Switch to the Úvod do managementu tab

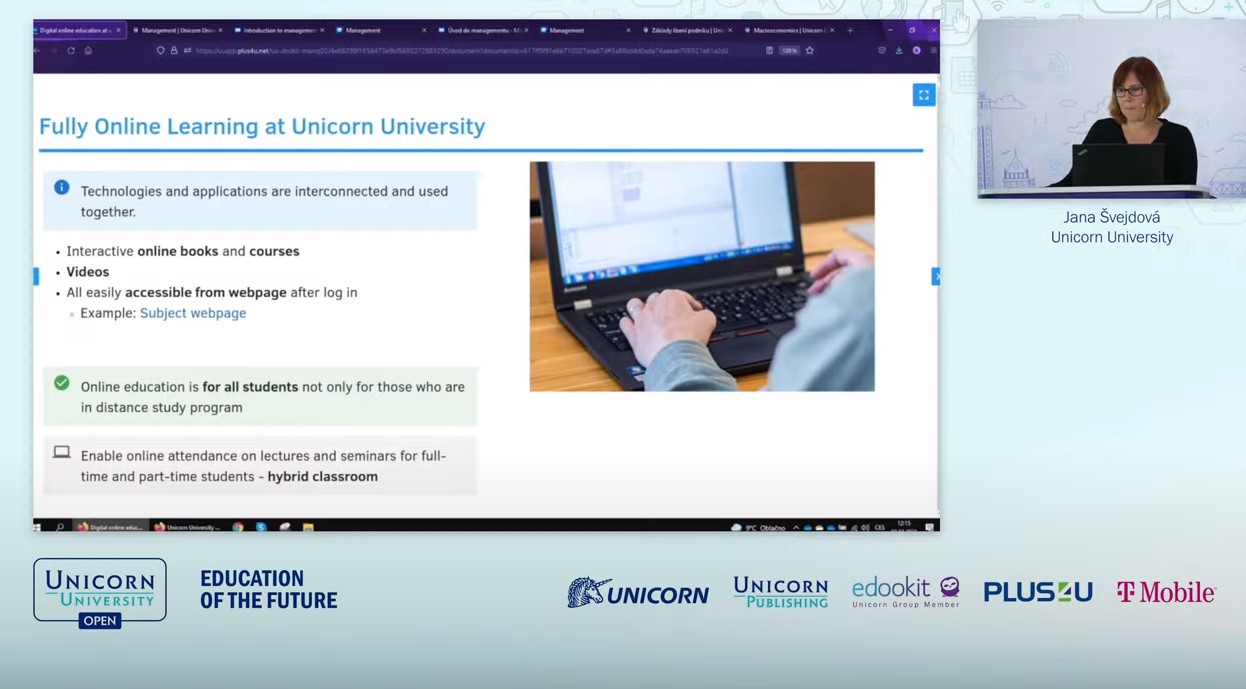pyautogui.click(x=484, y=30)
